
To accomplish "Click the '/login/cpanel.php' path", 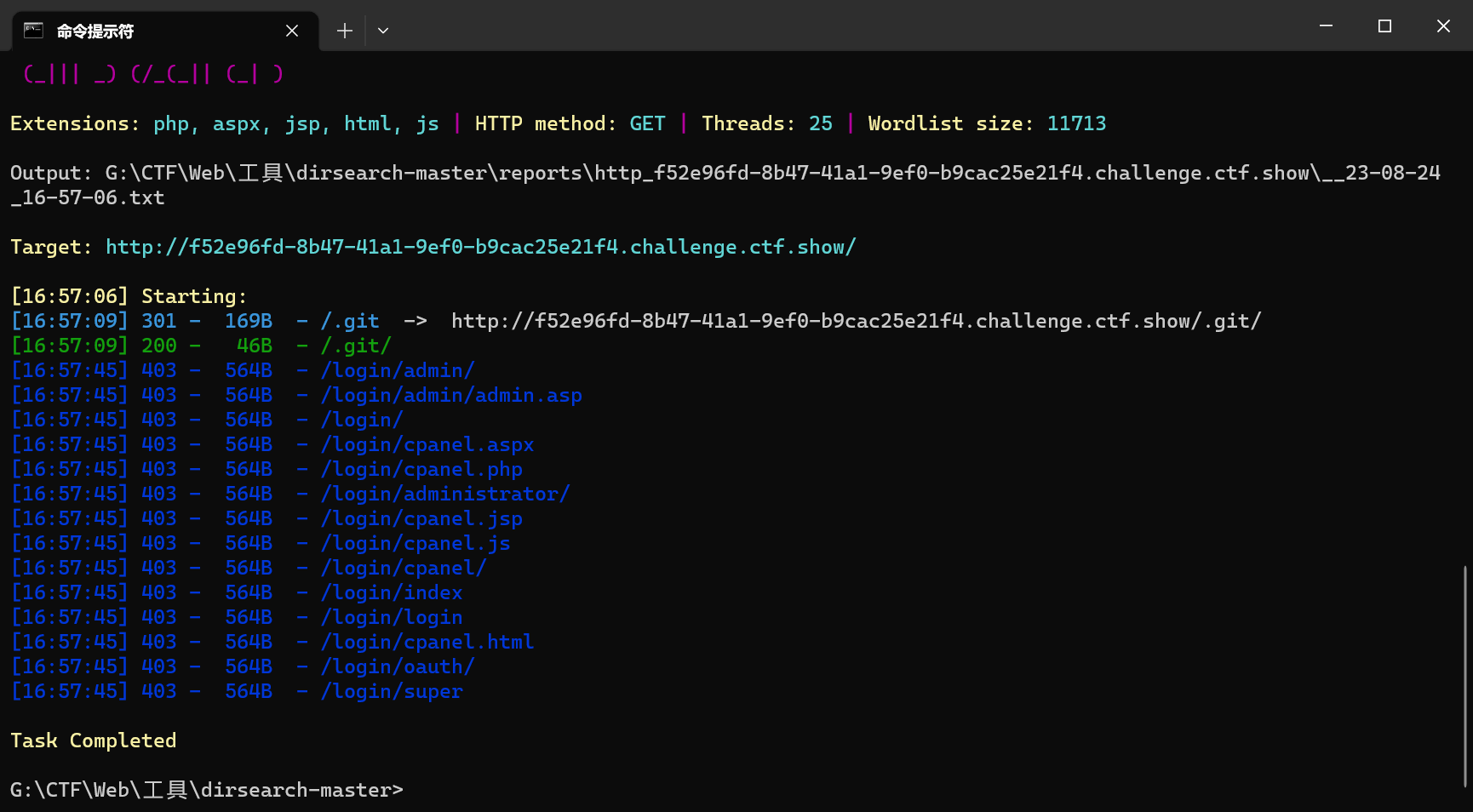I will [x=421, y=469].
